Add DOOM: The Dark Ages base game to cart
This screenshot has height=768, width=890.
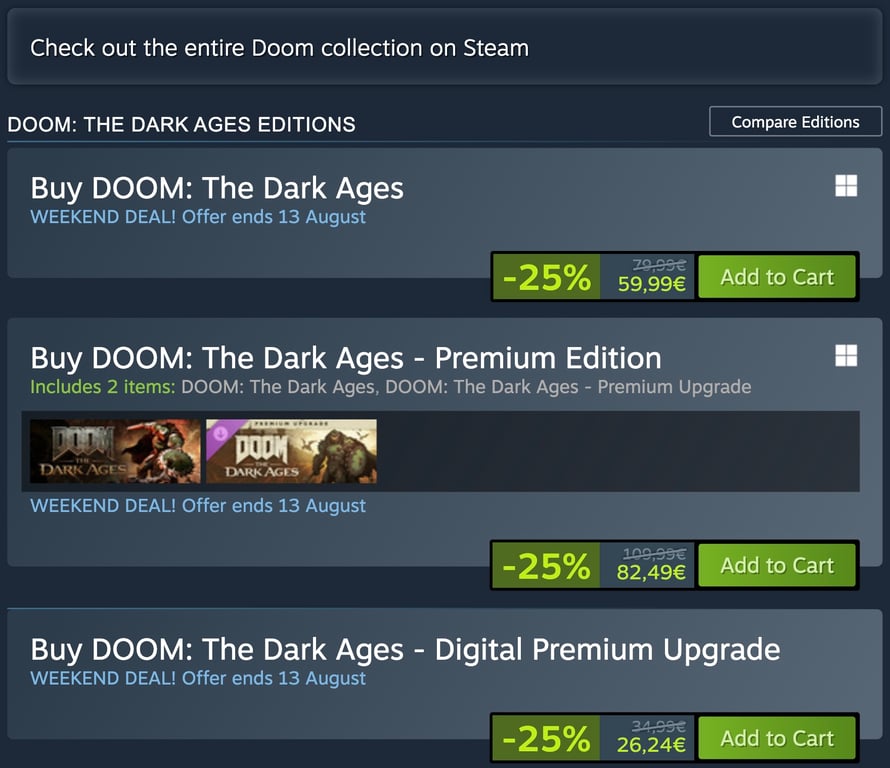777,277
